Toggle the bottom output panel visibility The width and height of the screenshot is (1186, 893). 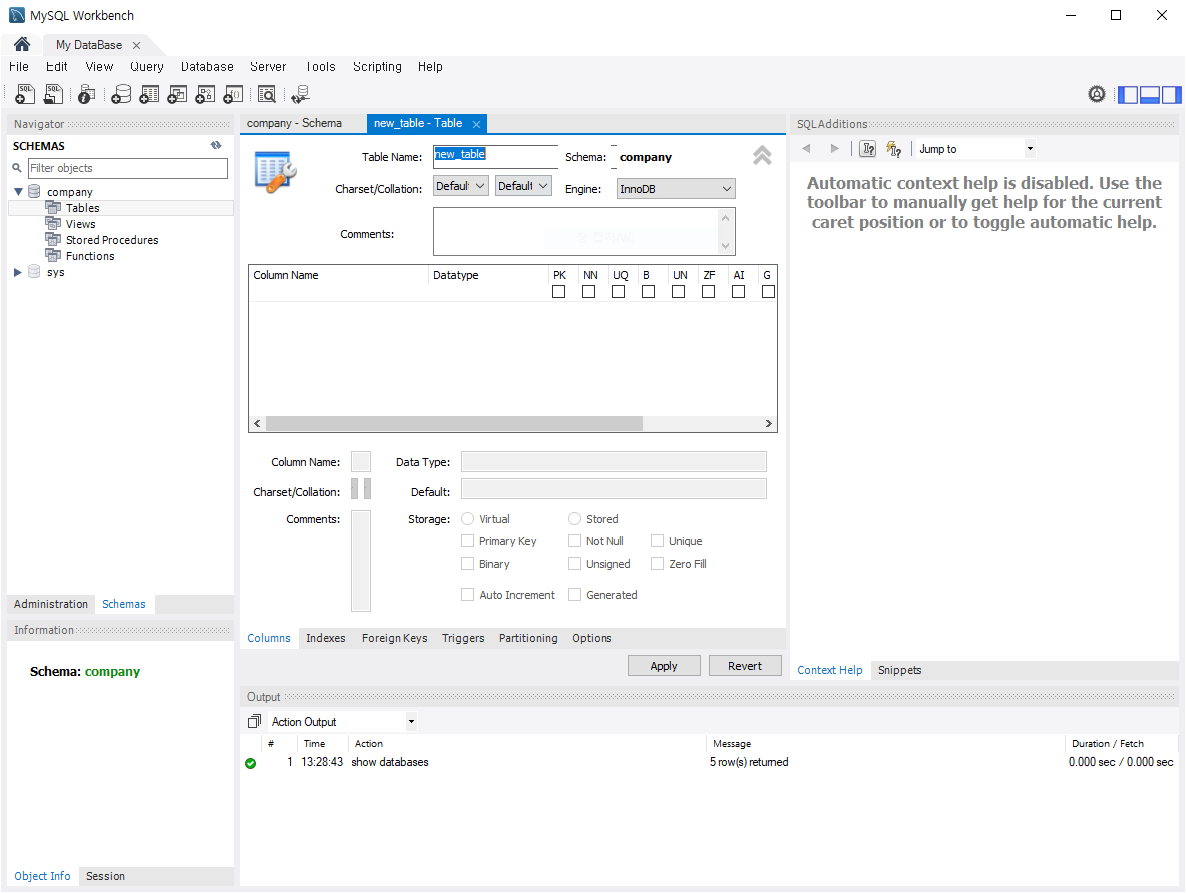[x=1150, y=95]
